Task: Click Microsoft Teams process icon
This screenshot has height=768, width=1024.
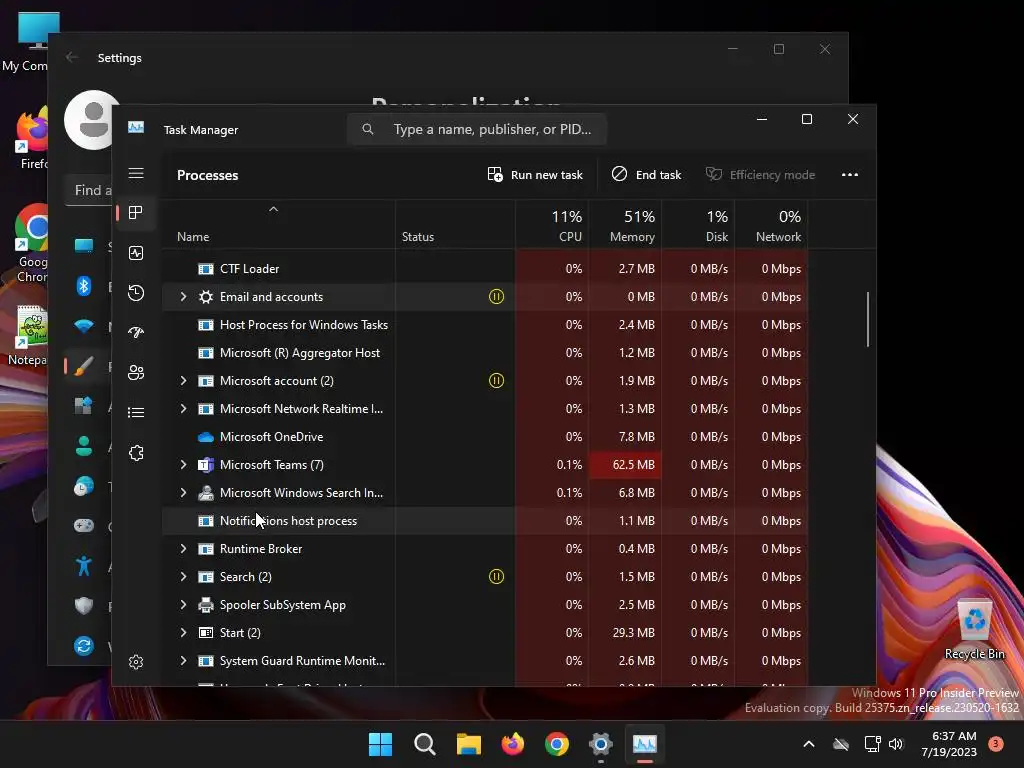Action: [206, 464]
